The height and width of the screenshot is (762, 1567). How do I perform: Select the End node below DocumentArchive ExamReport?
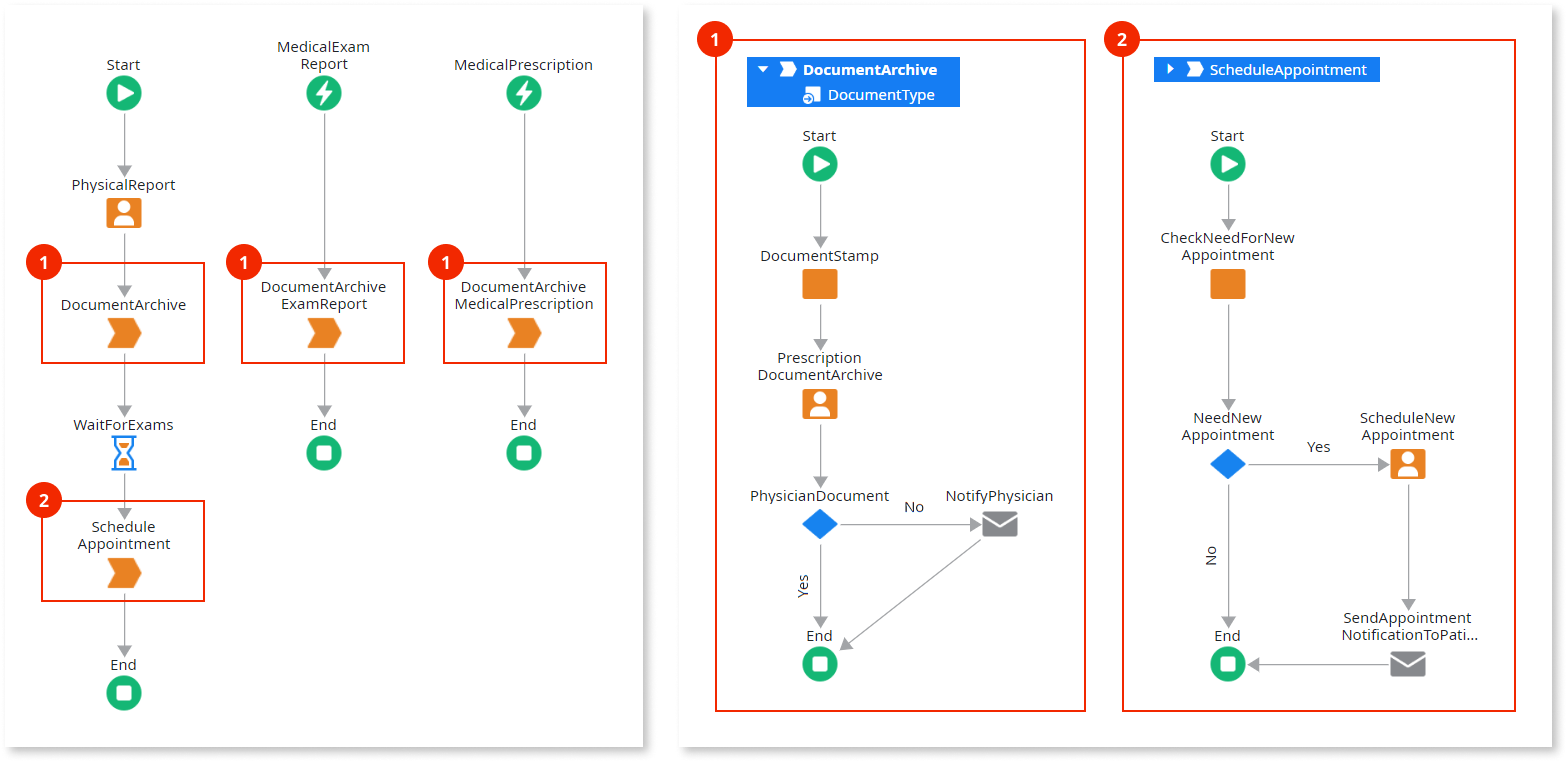click(324, 453)
